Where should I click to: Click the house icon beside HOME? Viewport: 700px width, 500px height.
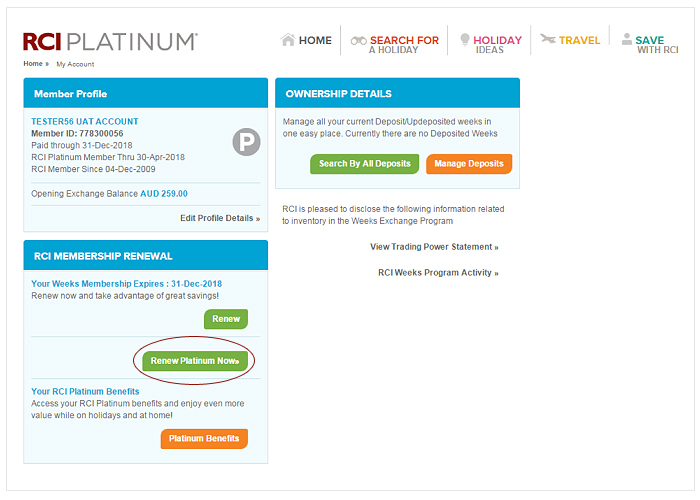[288, 40]
